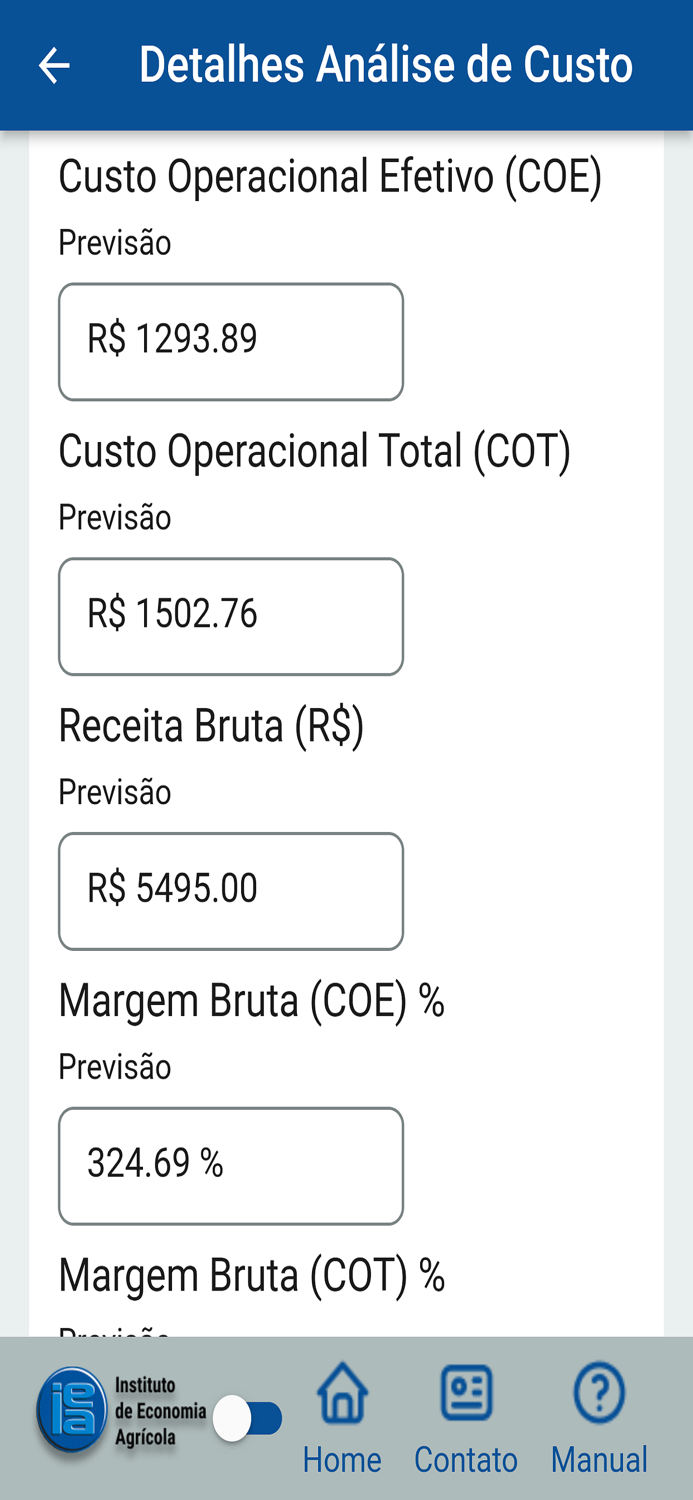This screenshot has width=693, height=1500.
Task: Tap the Receita Bruta field showing R$ 5495.00
Action: (231, 890)
